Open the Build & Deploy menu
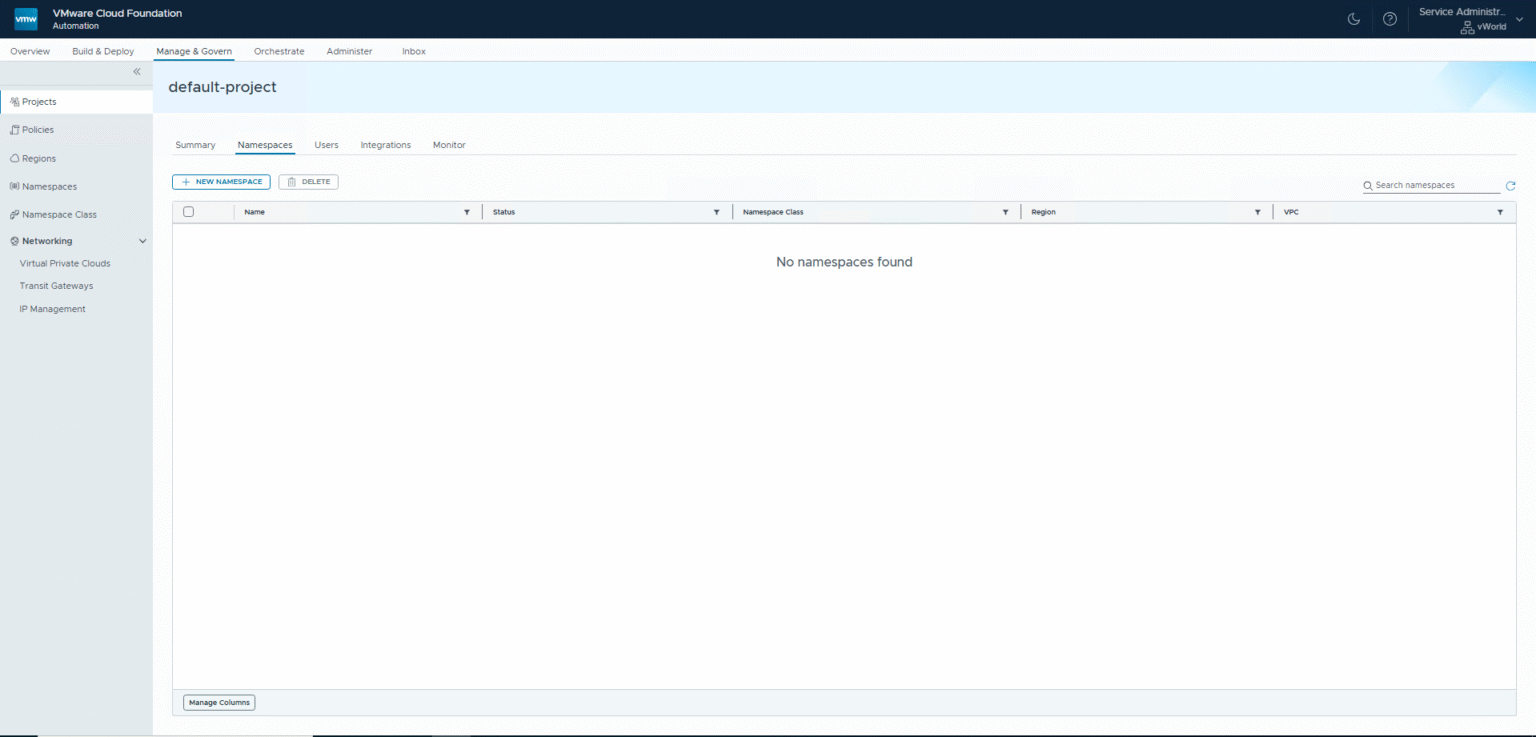The width and height of the screenshot is (1536, 737). coord(103,51)
